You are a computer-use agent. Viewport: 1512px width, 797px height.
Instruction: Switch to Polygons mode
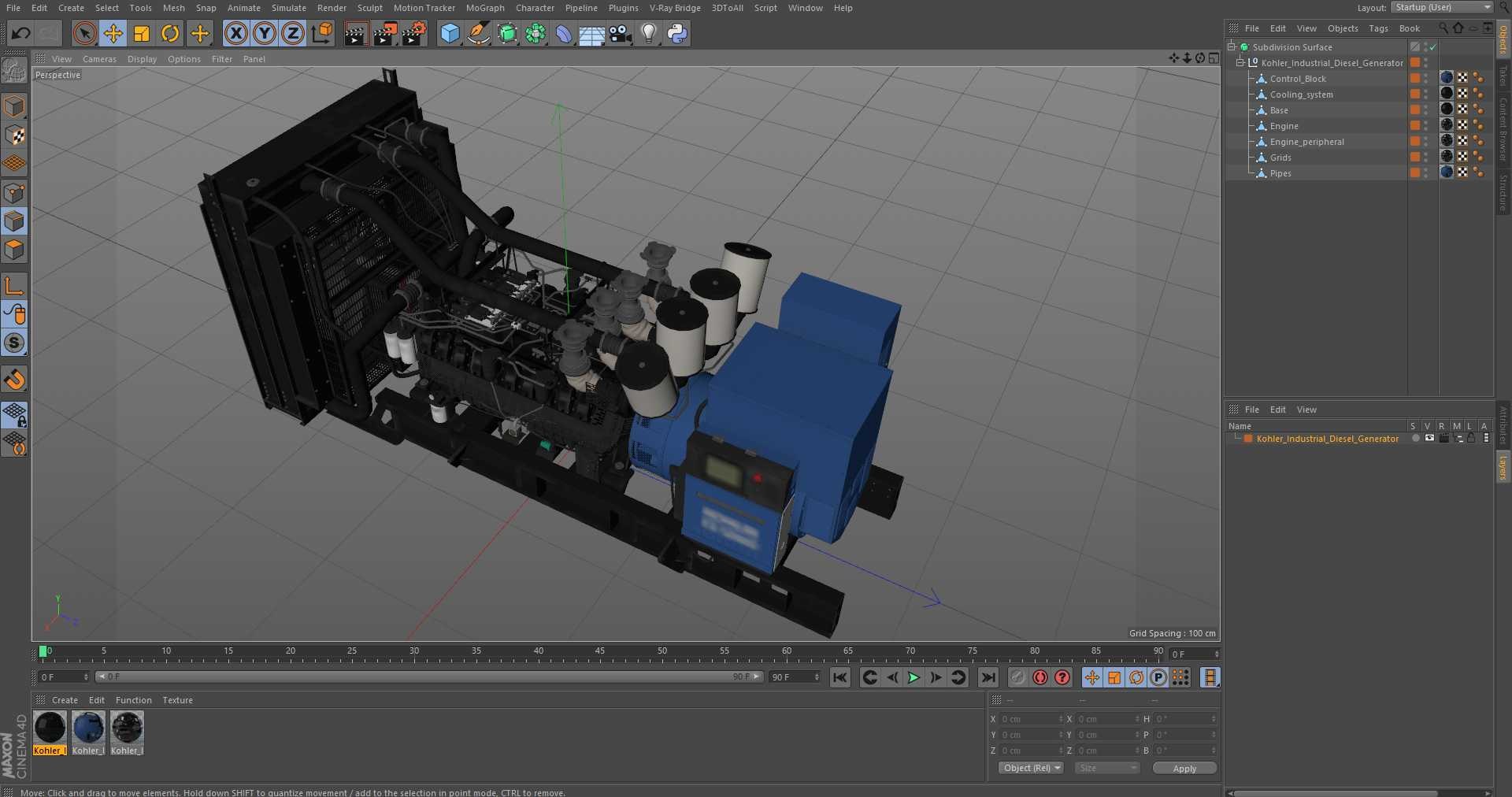[14, 250]
